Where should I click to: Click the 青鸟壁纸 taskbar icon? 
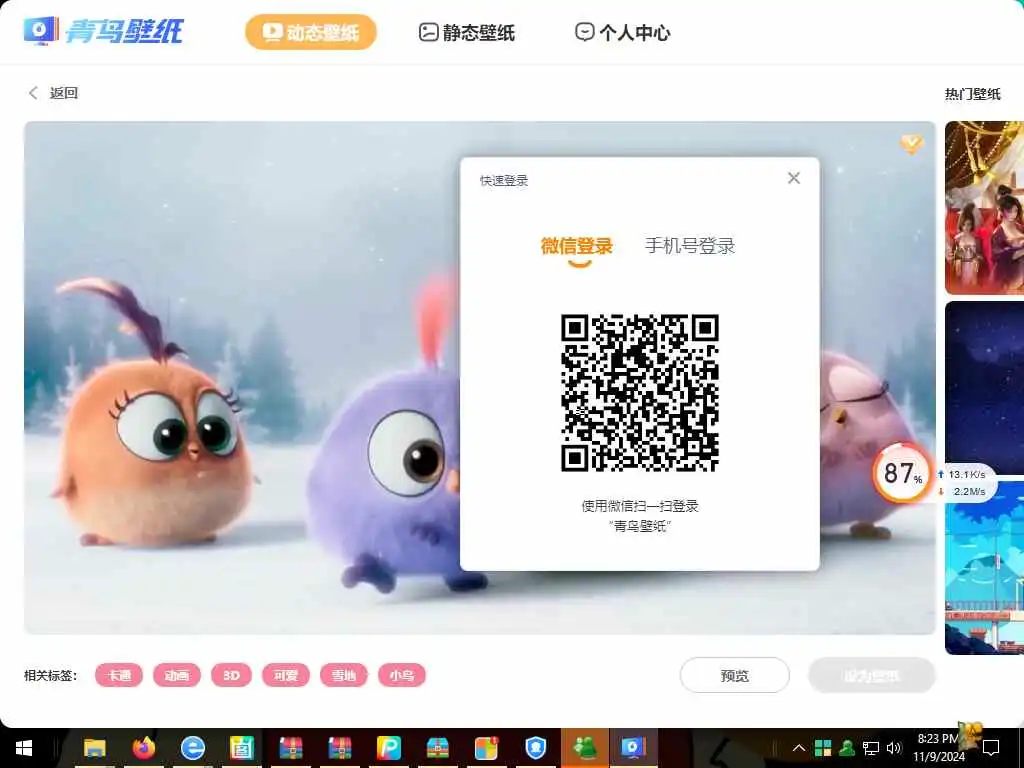click(x=633, y=748)
